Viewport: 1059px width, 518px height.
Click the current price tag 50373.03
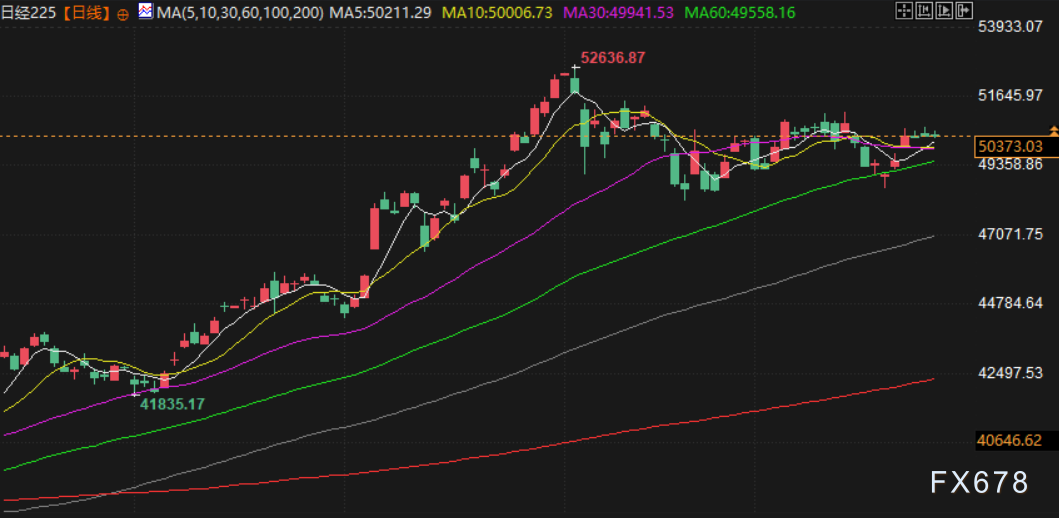(x=1008, y=147)
